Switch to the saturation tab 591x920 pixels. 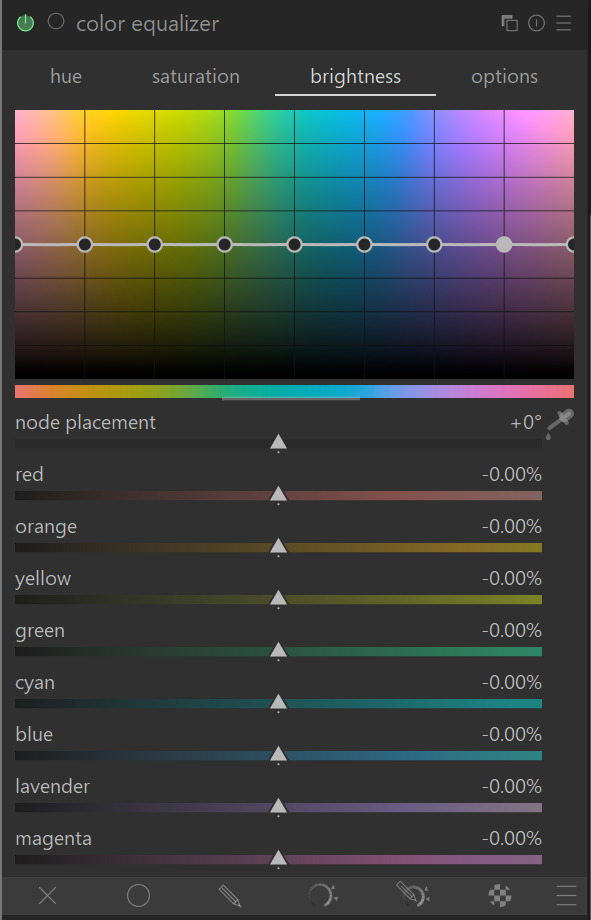[x=195, y=76]
